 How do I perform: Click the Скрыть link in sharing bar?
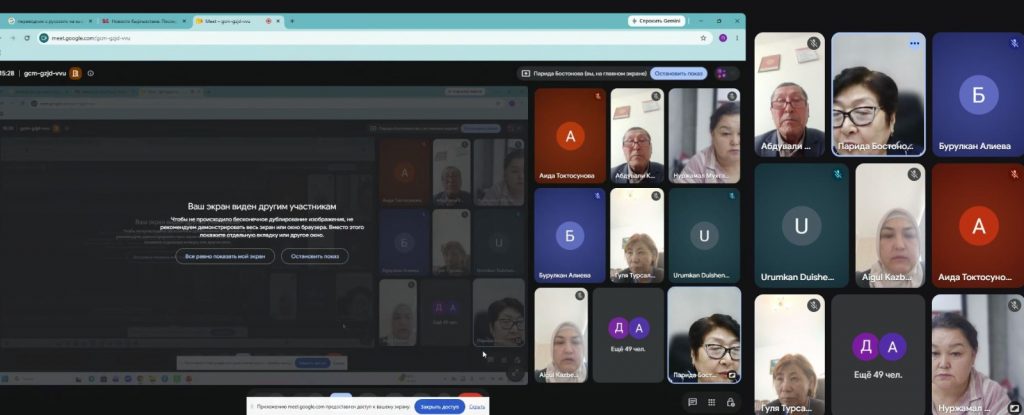point(477,407)
